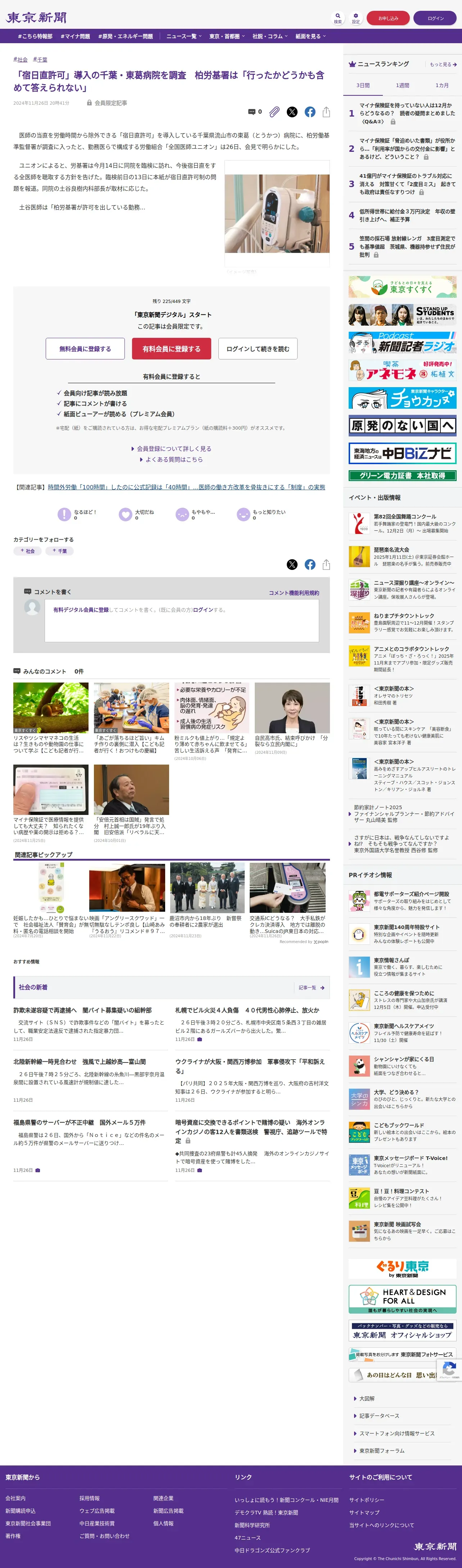
Task: Share on Facebook icon above comment box
Action: 310,564
